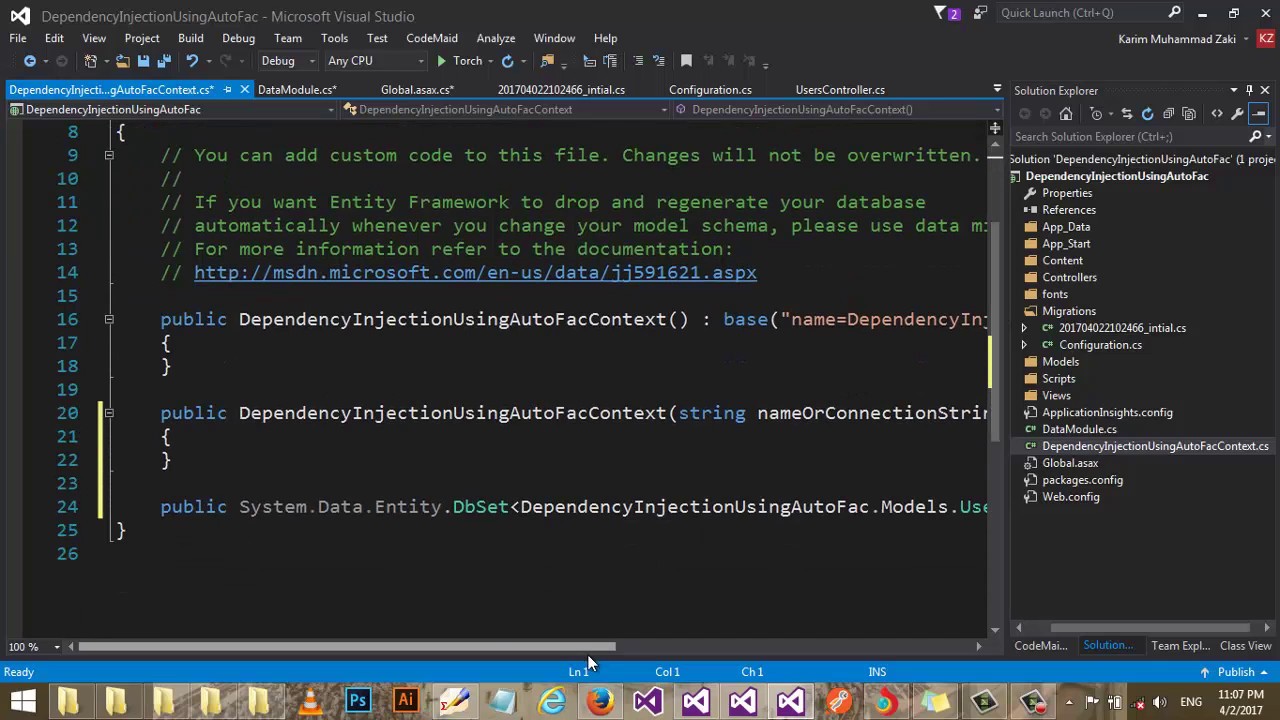Click the View Code icon in Solution Explorer
Screen dimensions: 1280x720
[x=1217, y=113]
